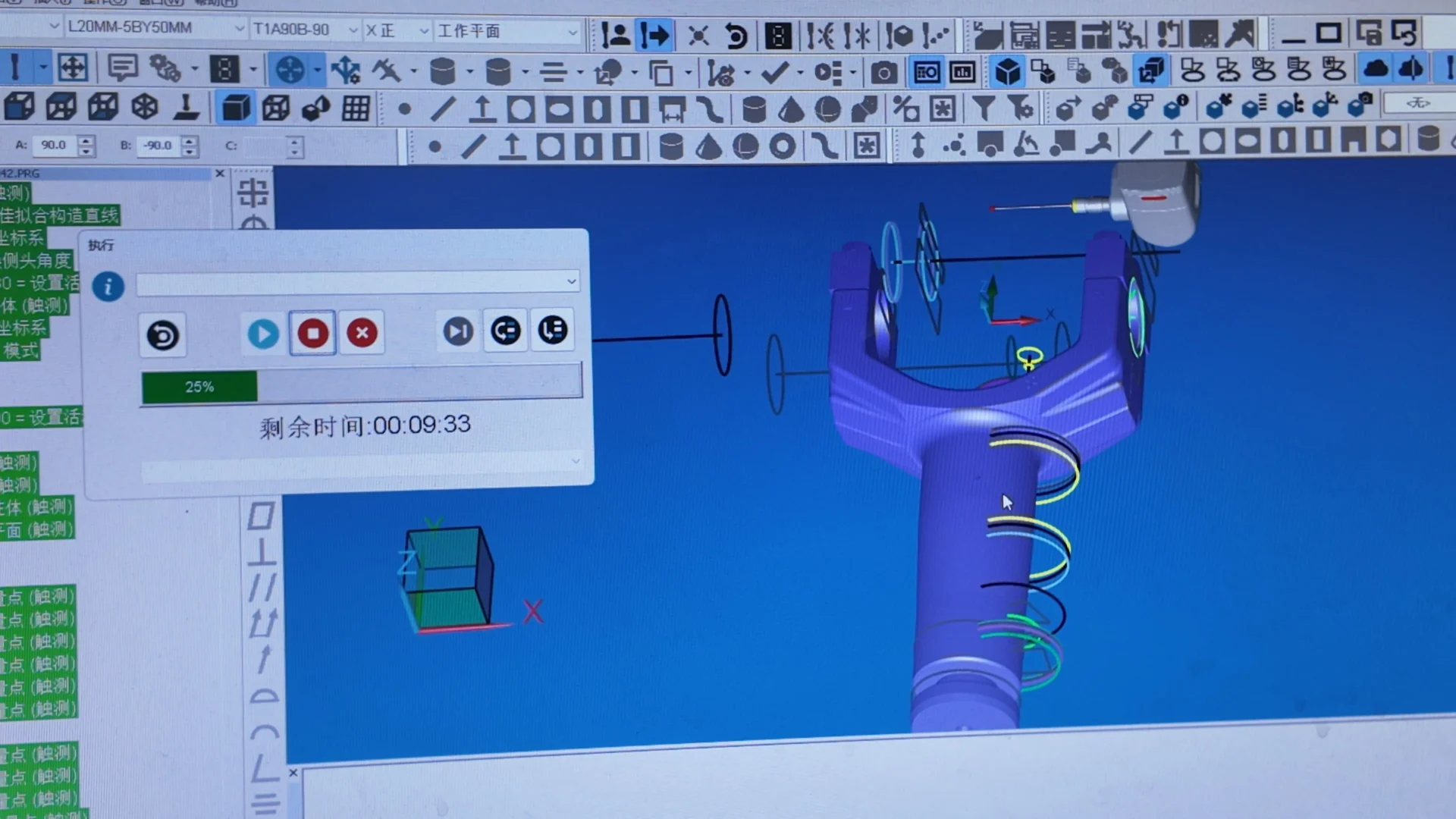Expand the arrow beside the checkmark icon
Viewport: 1456px width, 819px height.
(799, 74)
